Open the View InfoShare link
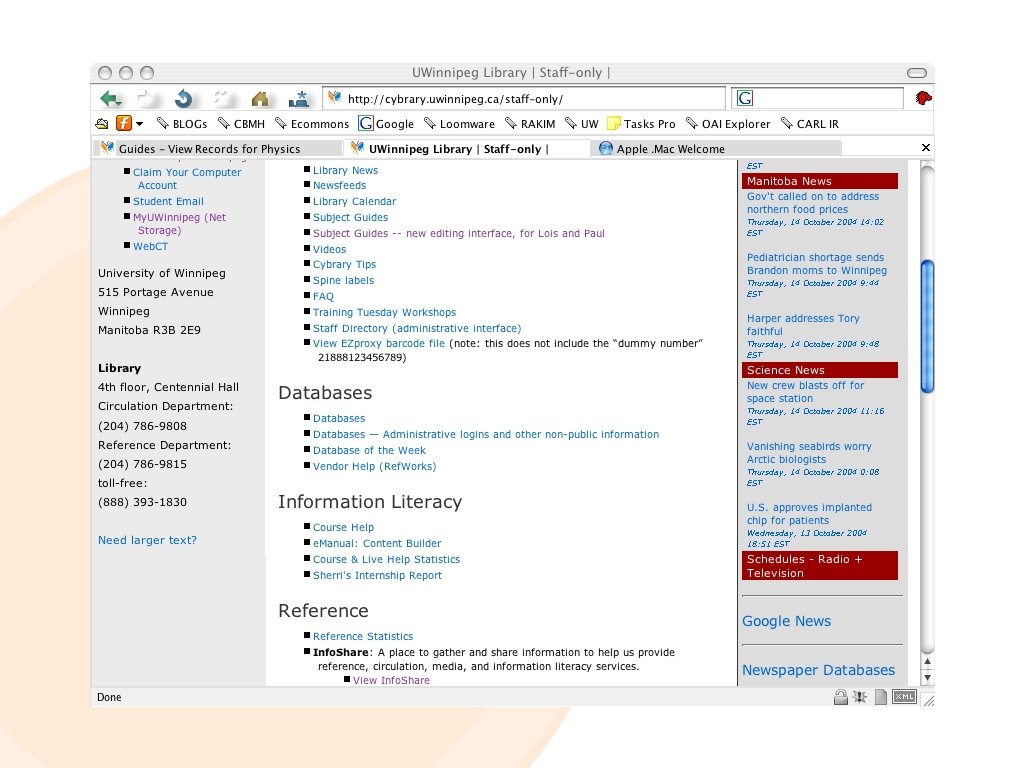The width and height of the screenshot is (1024, 768). (x=391, y=680)
